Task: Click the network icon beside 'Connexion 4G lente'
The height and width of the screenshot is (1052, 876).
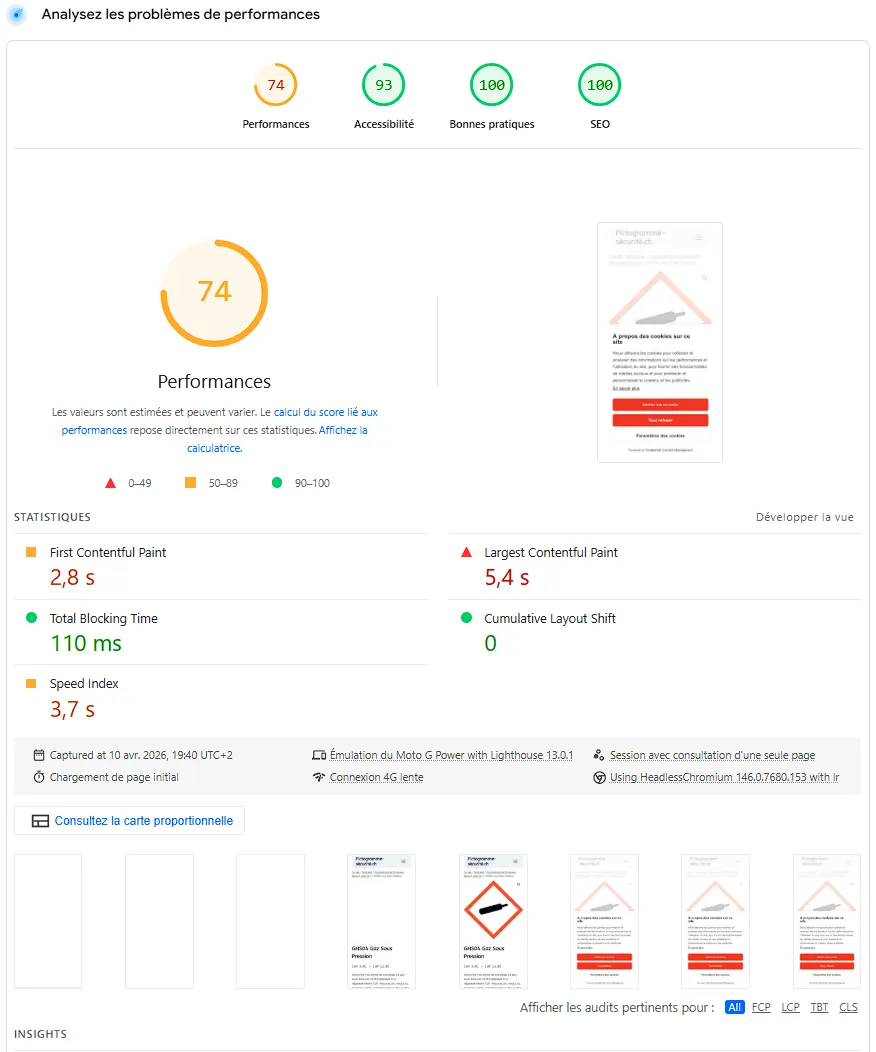Action: coord(317,776)
